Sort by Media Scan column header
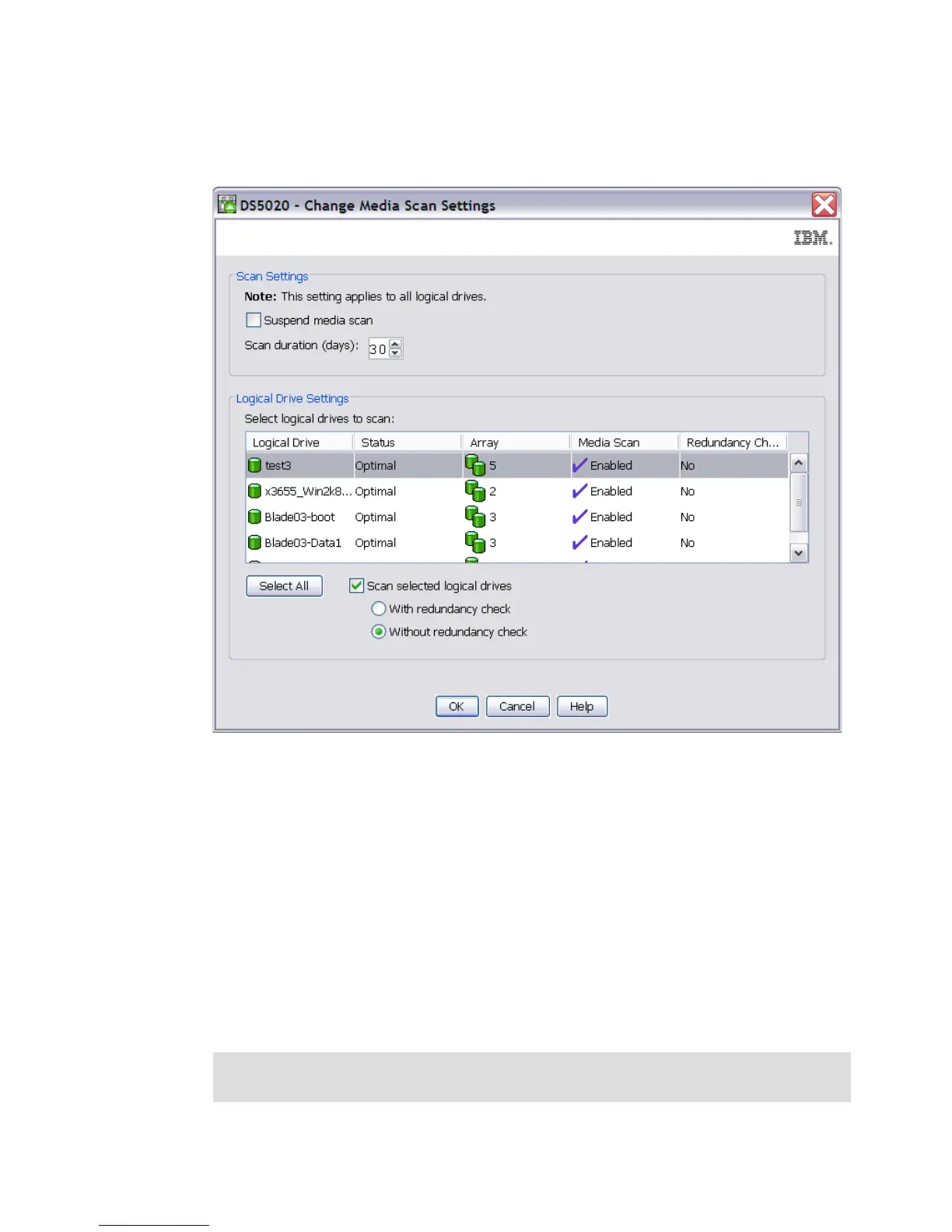Viewport: 952px width, 1232px height. coord(625,442)
